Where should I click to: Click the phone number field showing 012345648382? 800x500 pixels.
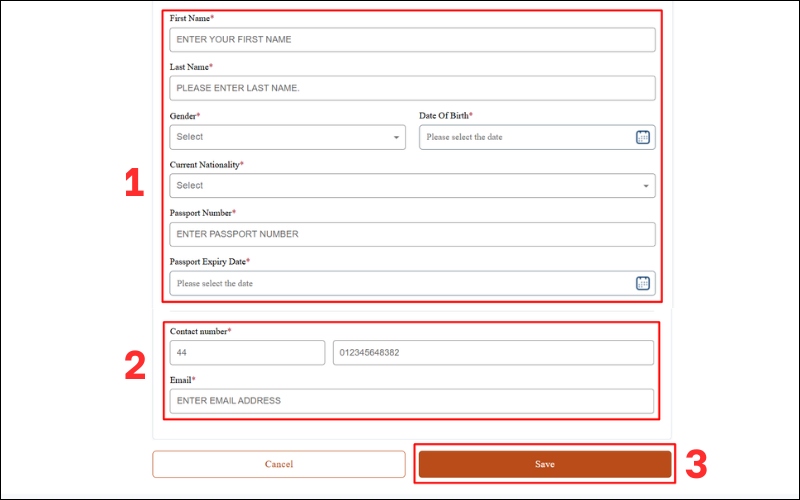click(x=493, y=353)
